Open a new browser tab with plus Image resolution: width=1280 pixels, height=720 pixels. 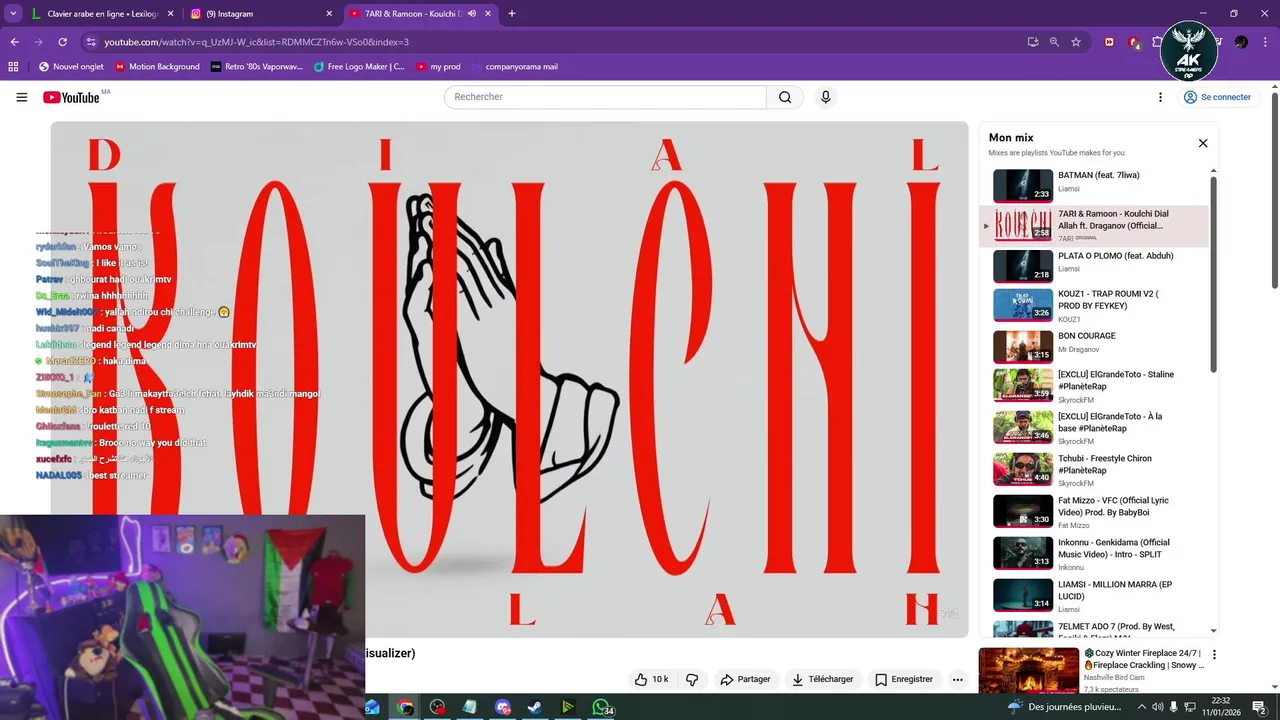tap(512, 14)
